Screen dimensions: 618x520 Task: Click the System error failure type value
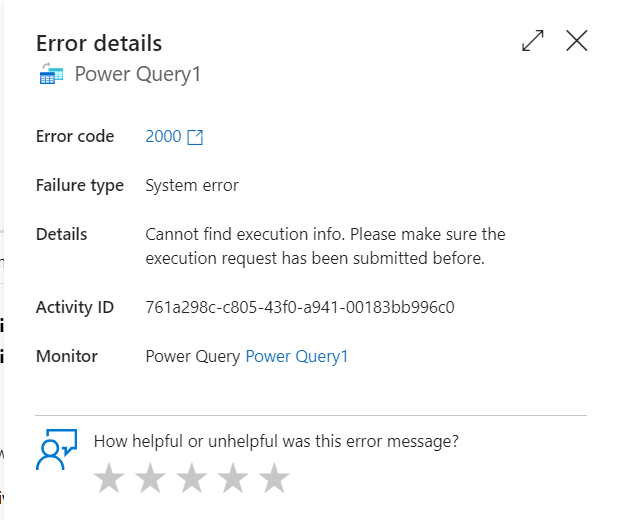tap(192, 185)
